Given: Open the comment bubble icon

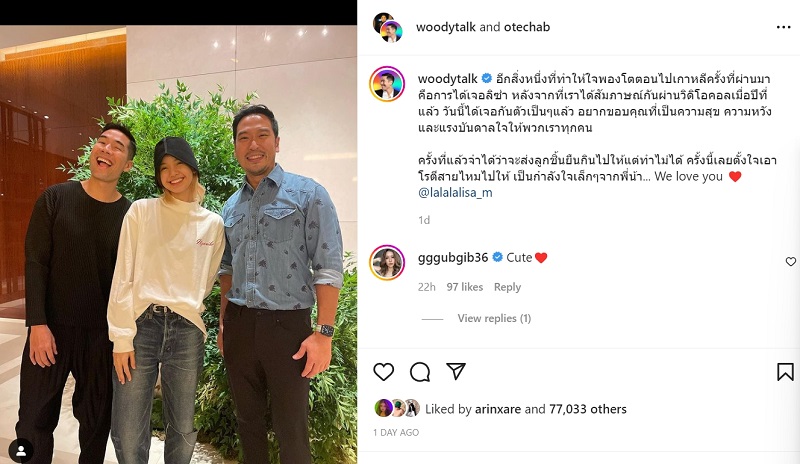Looking at the screenshot, I should (420, 372).
